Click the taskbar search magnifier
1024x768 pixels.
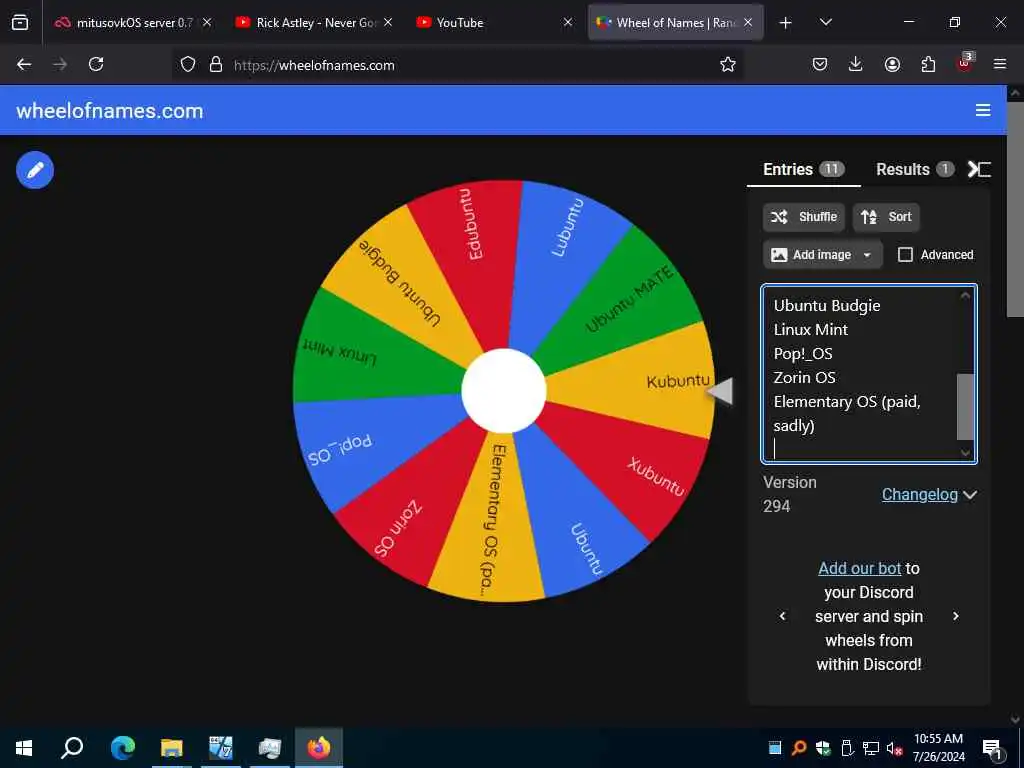click(x=72, y=748)
